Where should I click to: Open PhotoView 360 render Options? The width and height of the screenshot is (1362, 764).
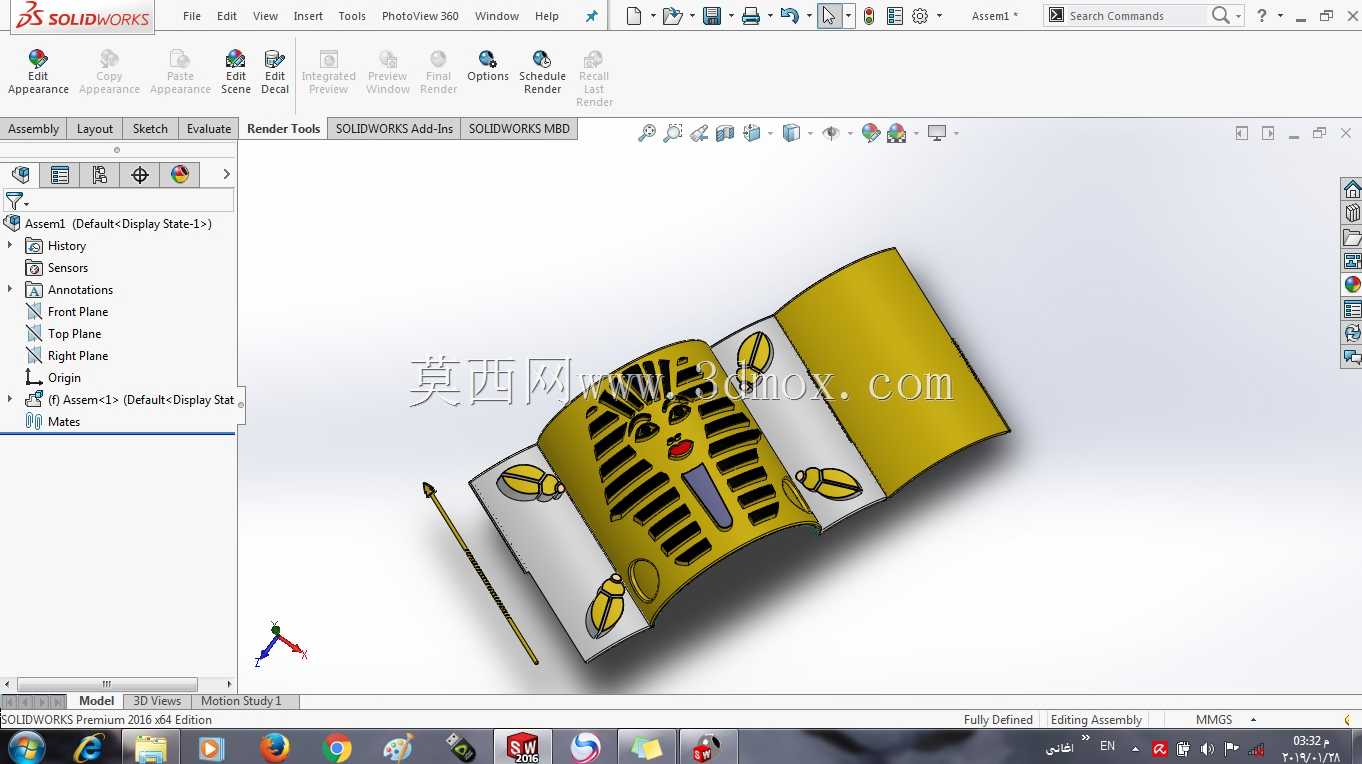(488, 67)
